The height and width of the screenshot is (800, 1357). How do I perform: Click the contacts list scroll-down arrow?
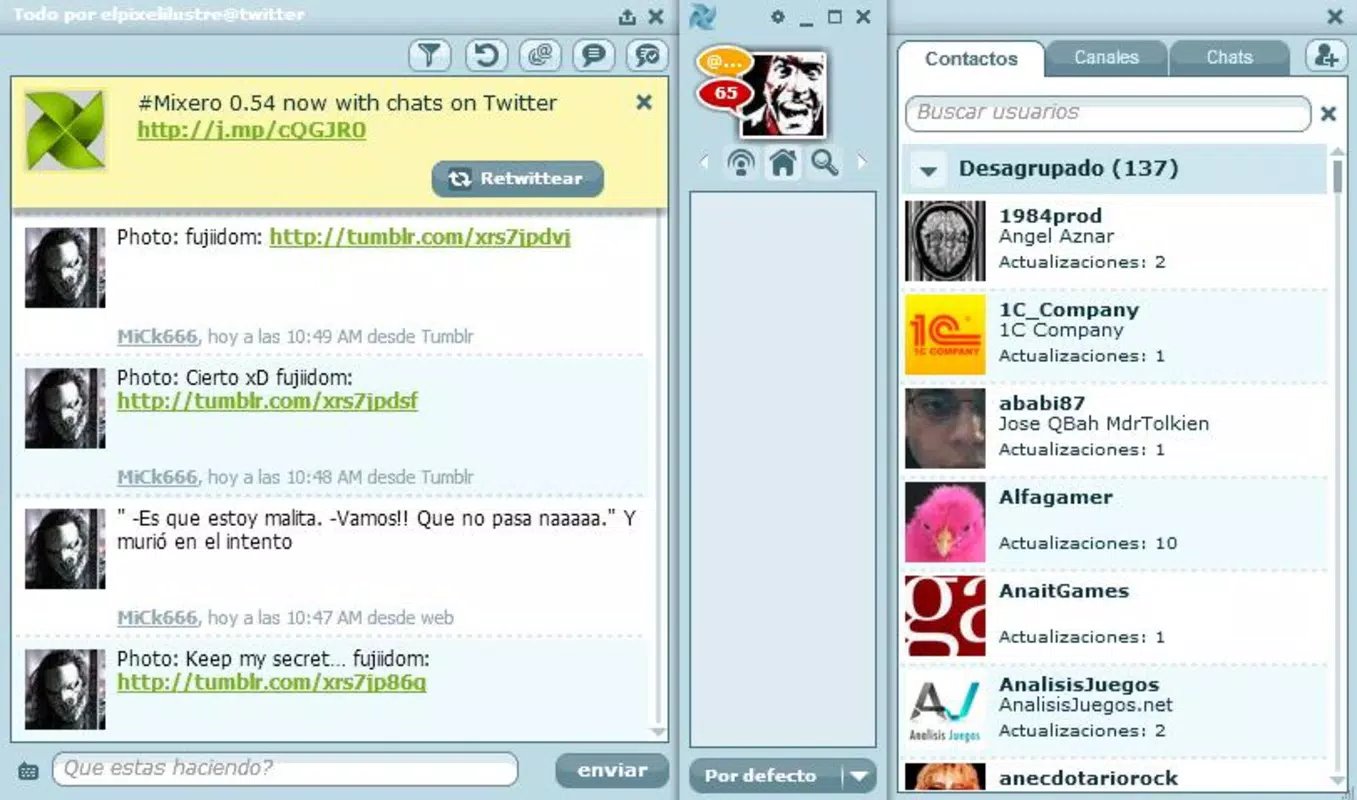click(x=1338, y=779)
